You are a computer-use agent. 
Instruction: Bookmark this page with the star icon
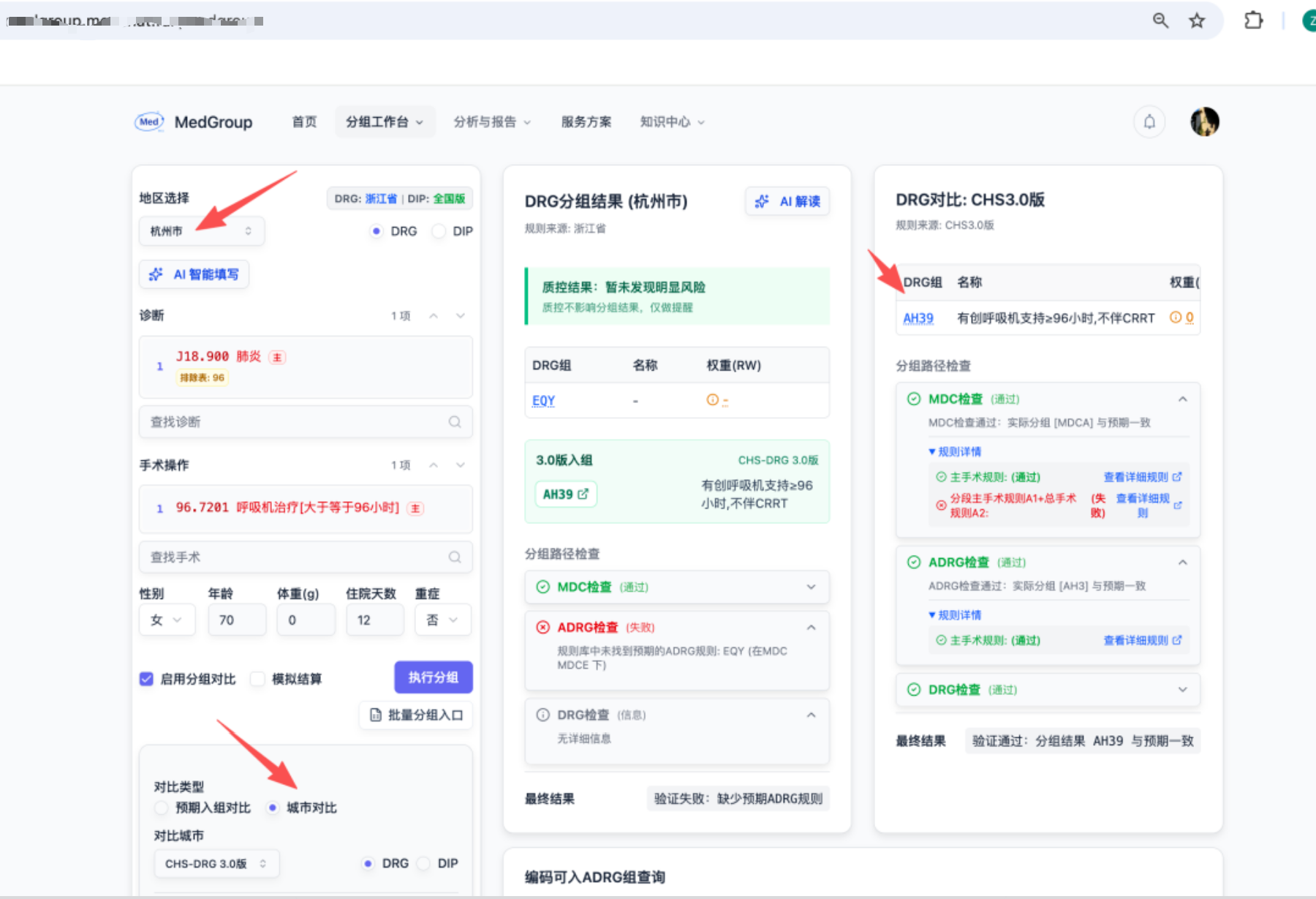1197,20
